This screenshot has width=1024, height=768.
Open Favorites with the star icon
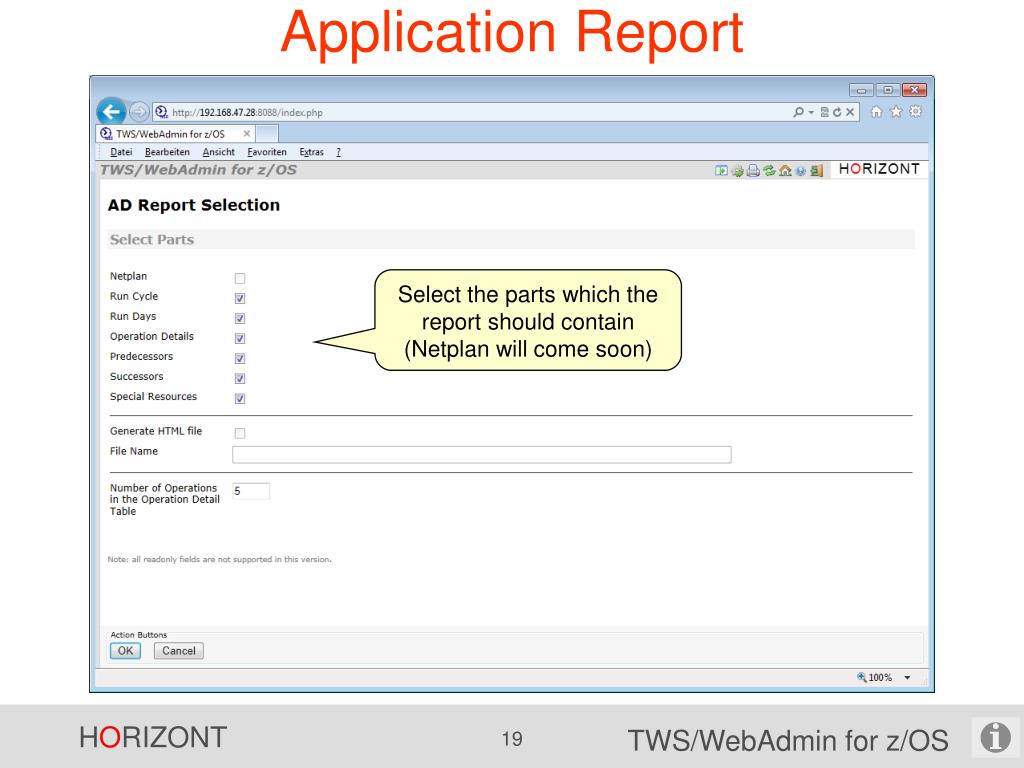[x=896, y=112]
